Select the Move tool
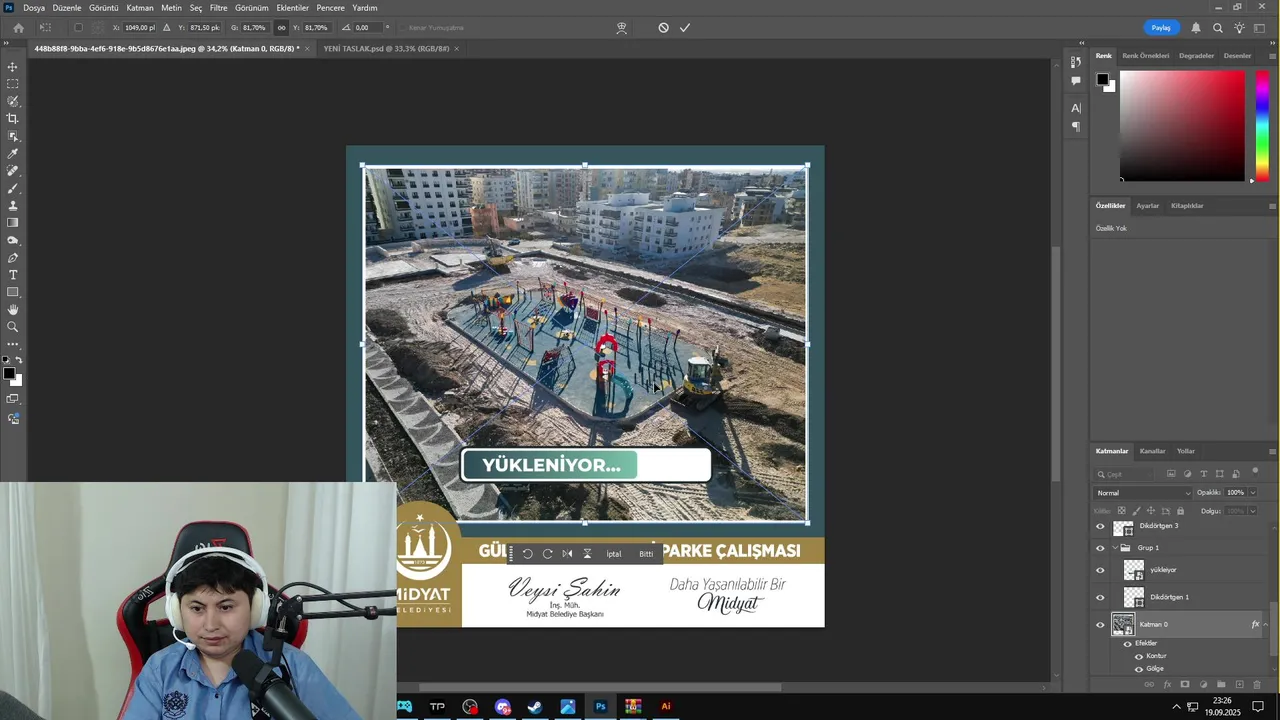 (13, 67)
